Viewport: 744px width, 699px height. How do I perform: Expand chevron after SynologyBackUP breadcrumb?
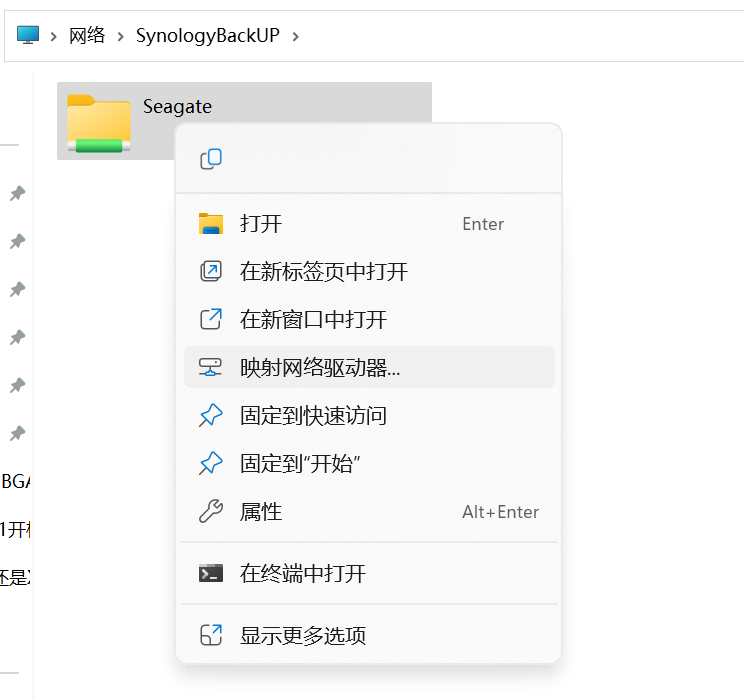[296, 37]
